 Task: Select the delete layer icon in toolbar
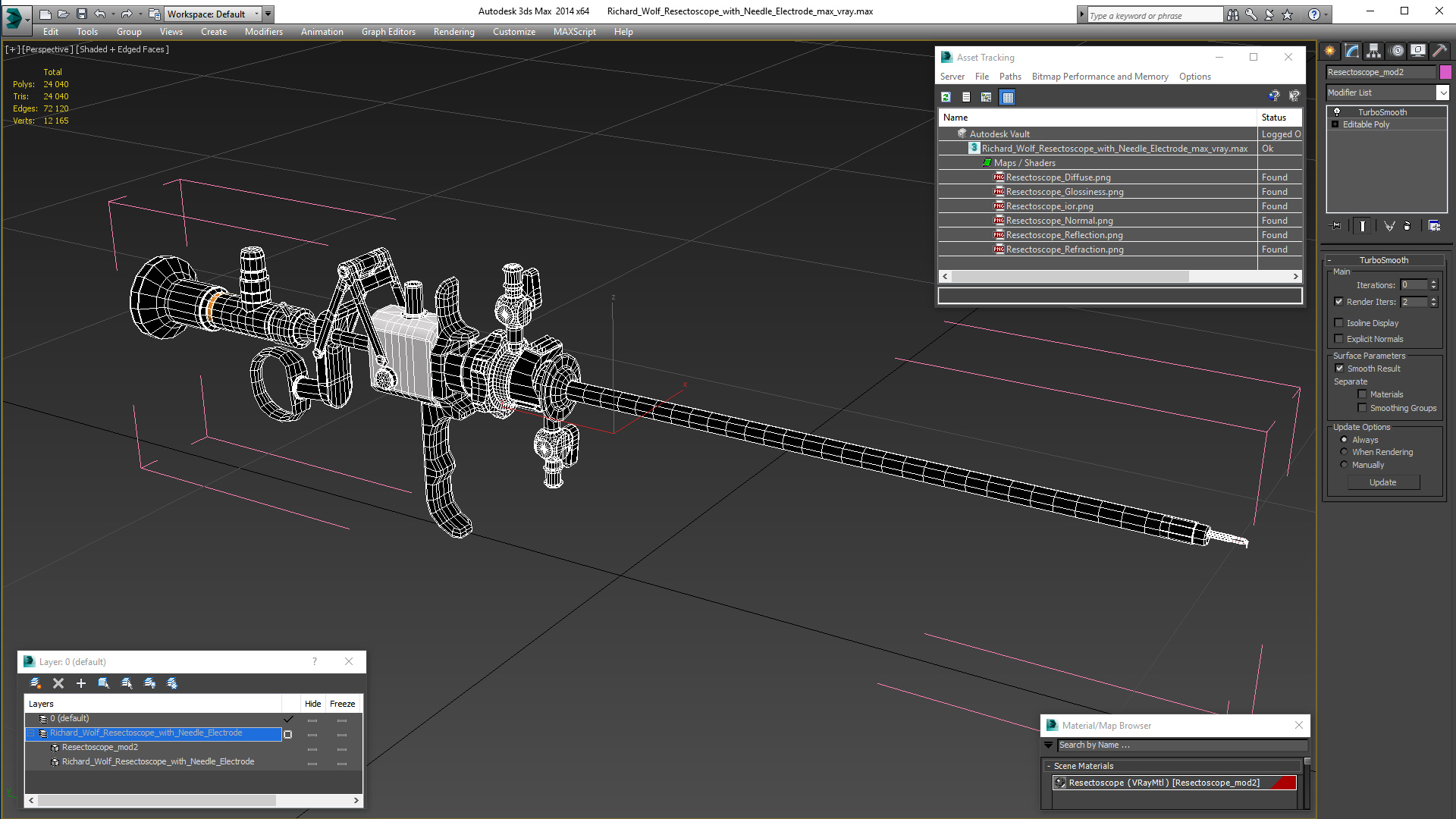pyautogui.click(x=57, y=682)
